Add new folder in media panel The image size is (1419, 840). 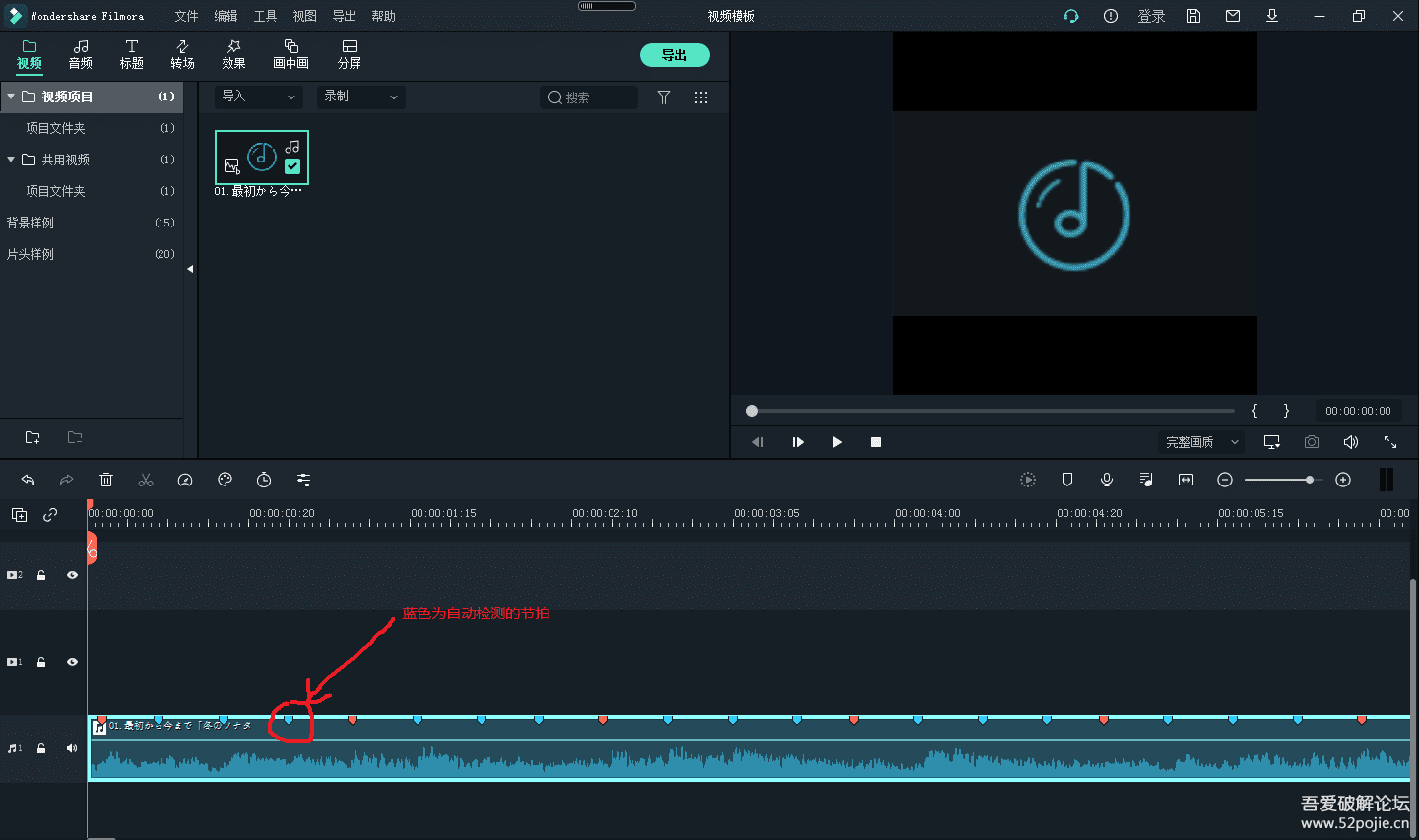point(32,437)
